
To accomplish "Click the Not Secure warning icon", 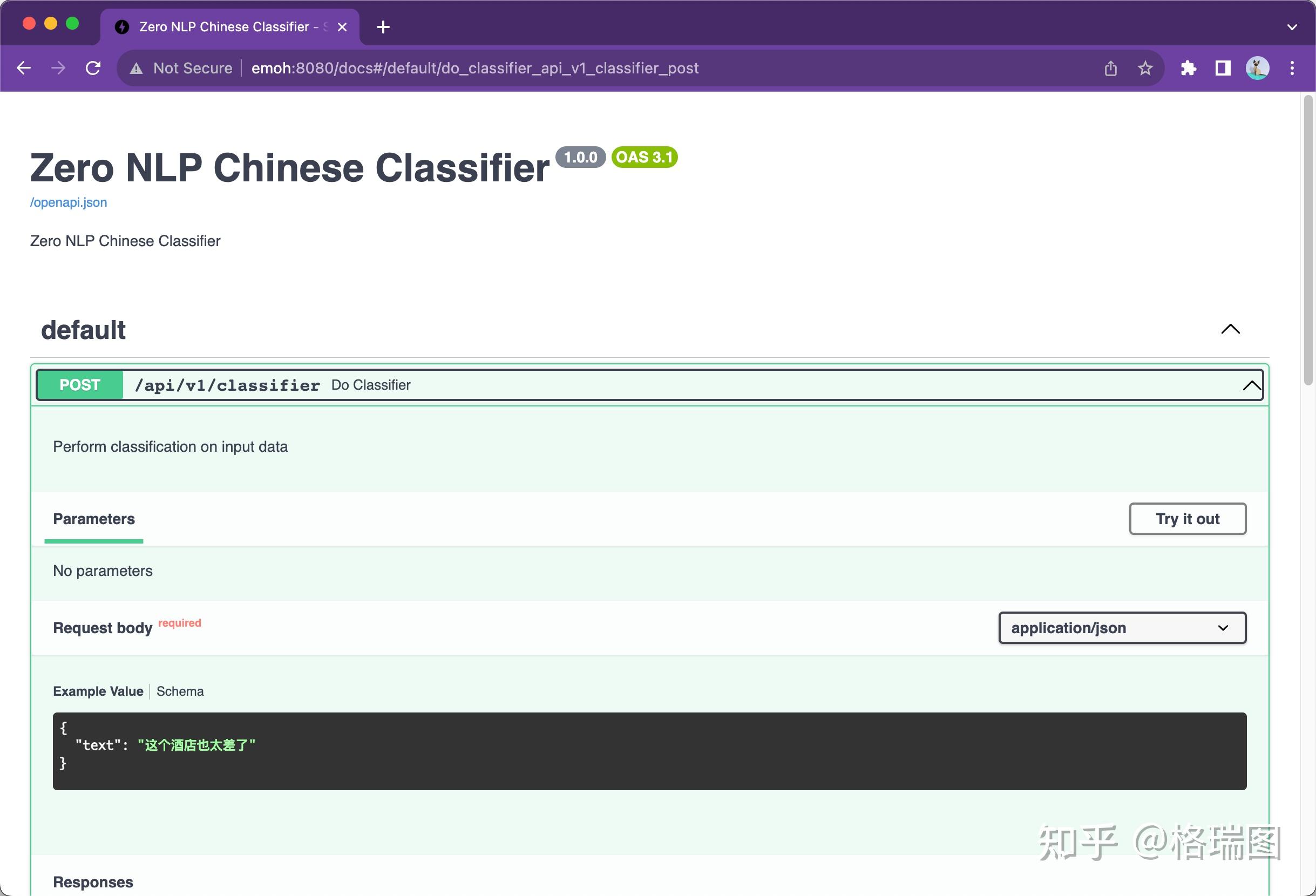I will (137, 69).
